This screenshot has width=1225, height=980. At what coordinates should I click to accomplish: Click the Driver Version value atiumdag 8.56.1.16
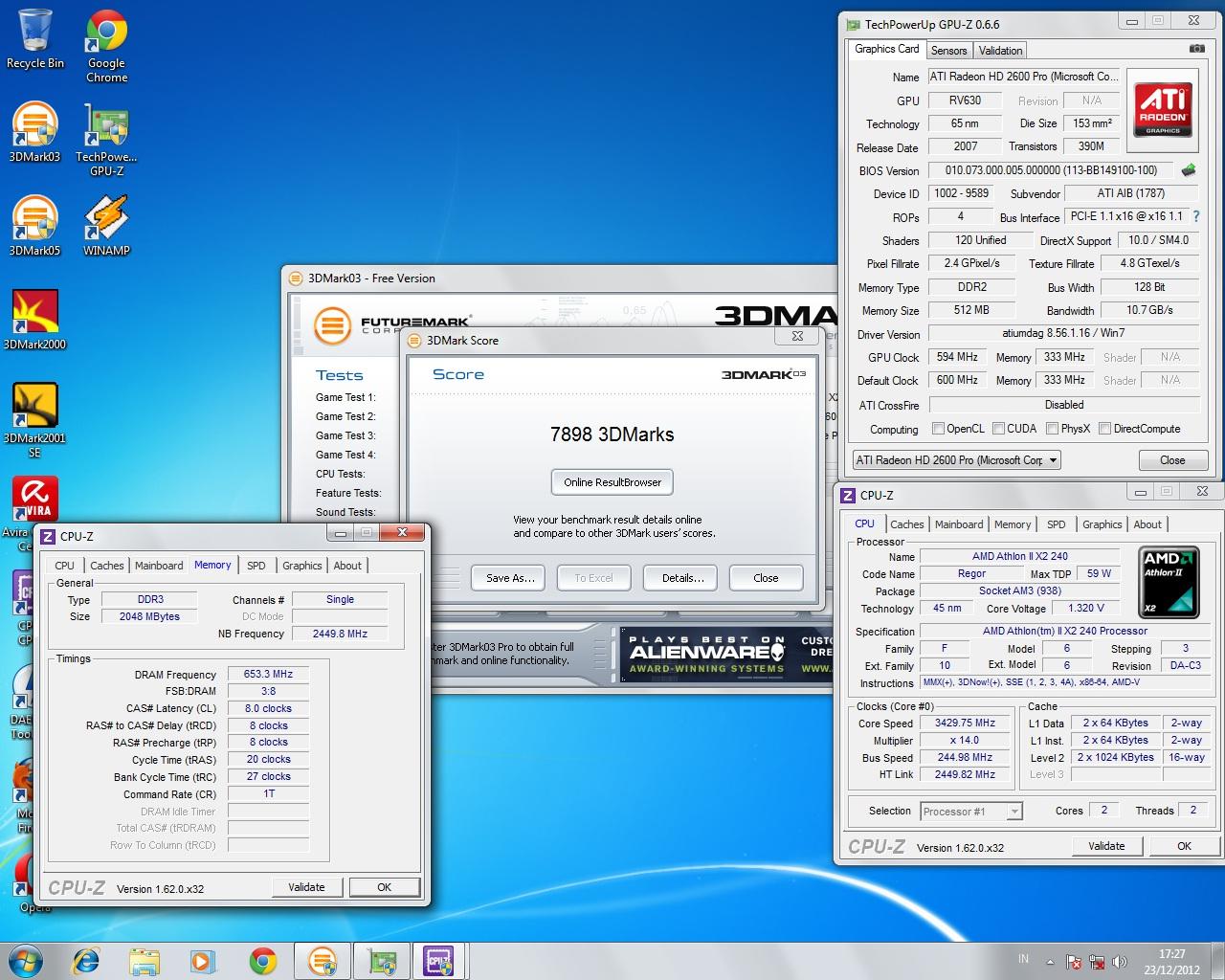click(x=1063, y=333)
